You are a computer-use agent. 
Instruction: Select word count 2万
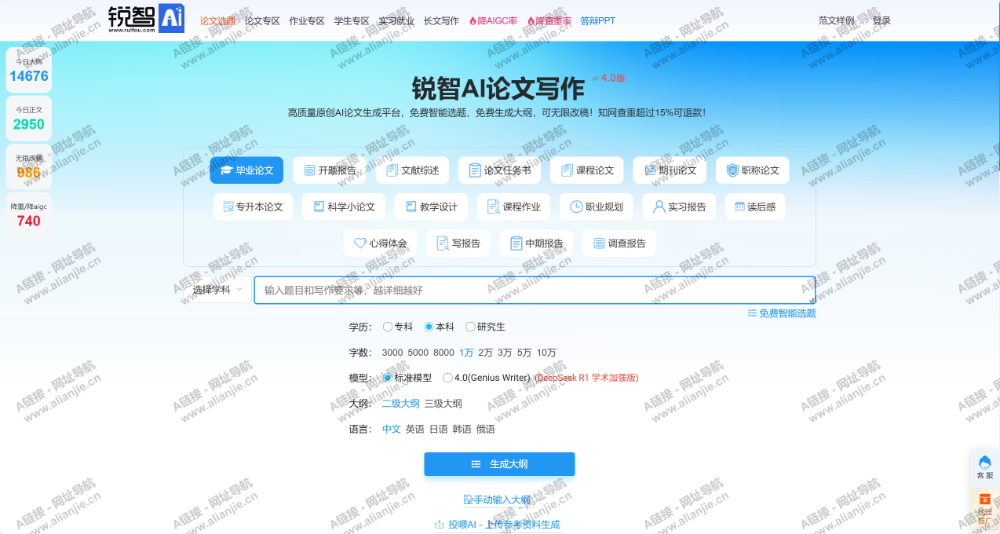[485, 352]
